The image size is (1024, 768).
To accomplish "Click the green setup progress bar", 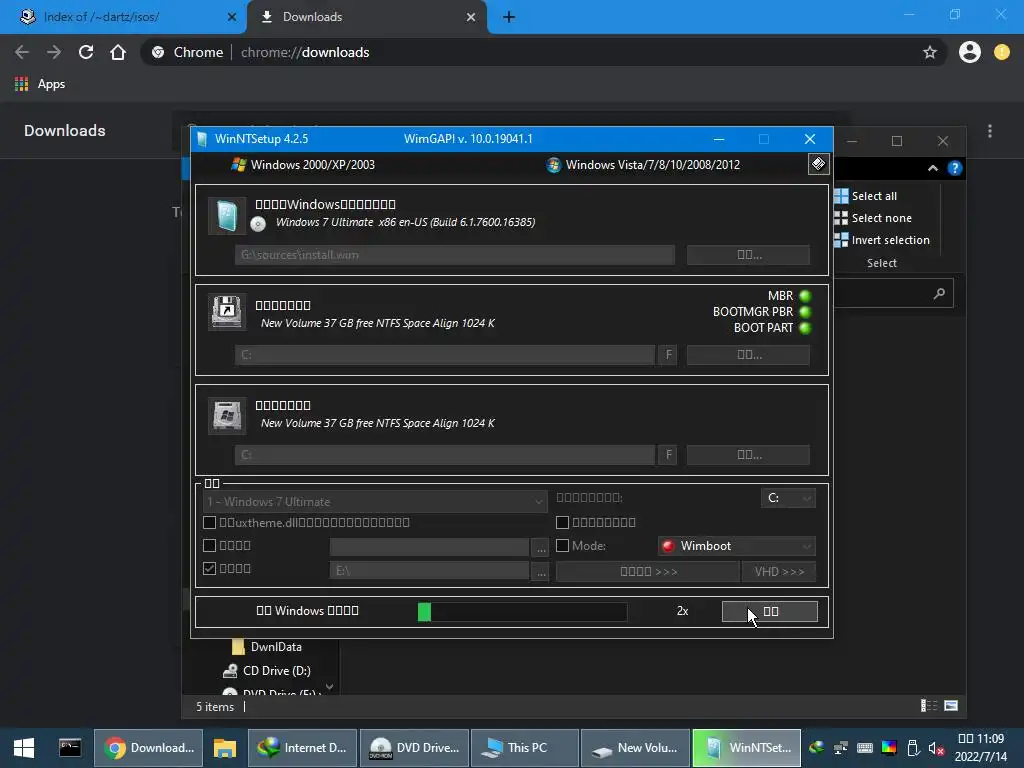I will [522, 611].
